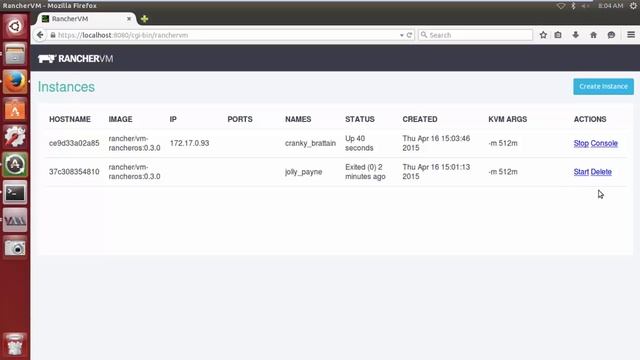
Task: Click the Instances page heading
Action: pyautogui.click(x=66, y=87)
